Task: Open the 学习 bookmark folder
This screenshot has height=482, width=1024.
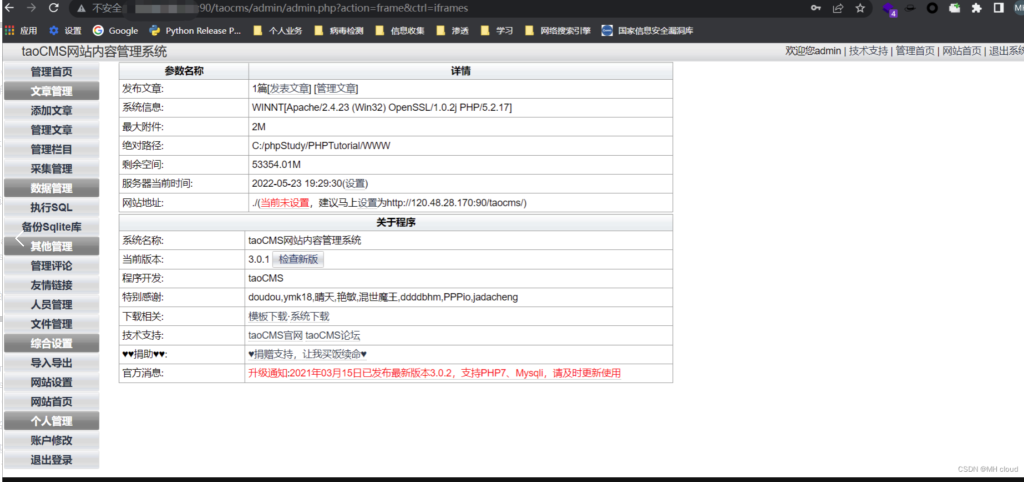Action: (x=496, y=31)
